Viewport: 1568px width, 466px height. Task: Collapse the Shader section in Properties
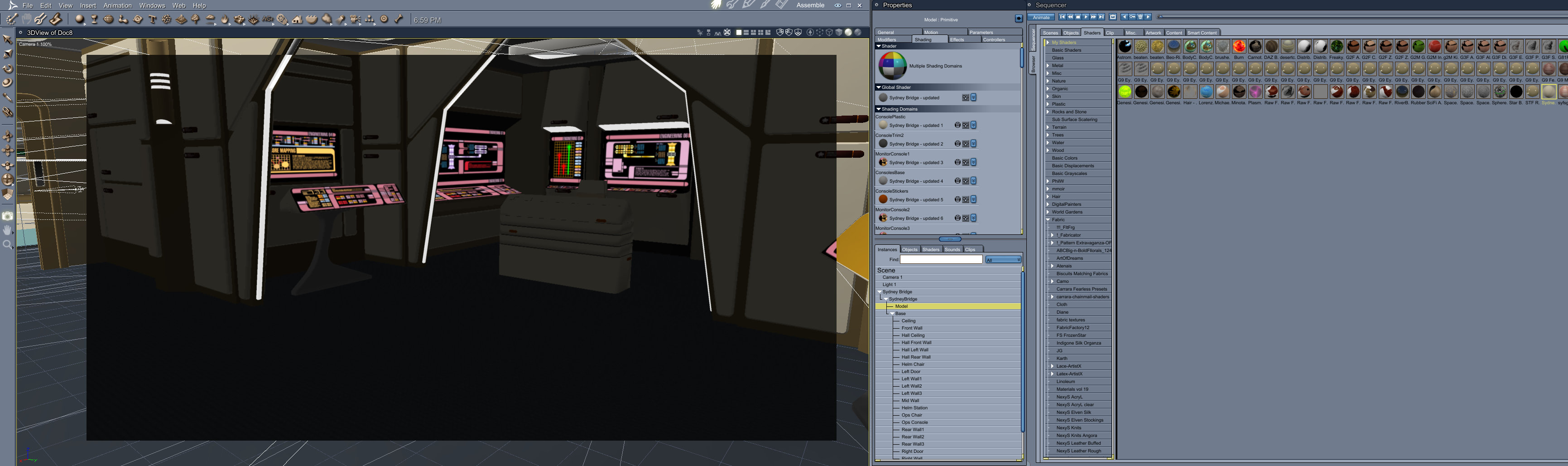pyautogui.click(x=878, y=46)
